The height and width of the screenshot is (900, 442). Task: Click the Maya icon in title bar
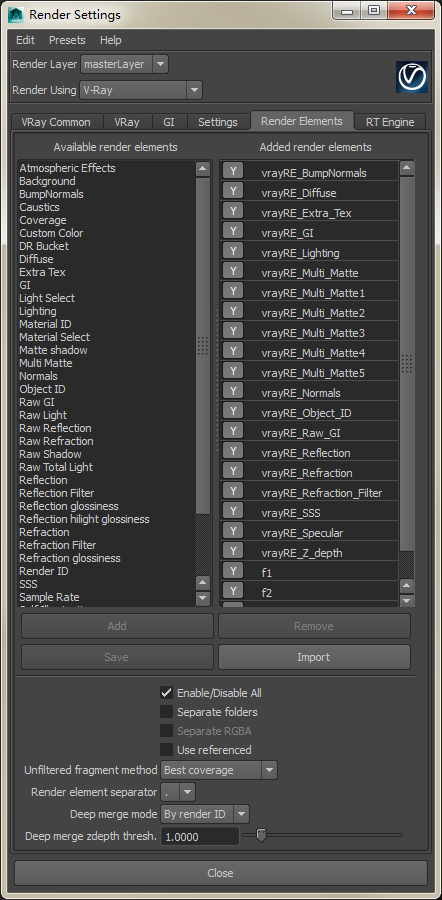pos(15,14)
